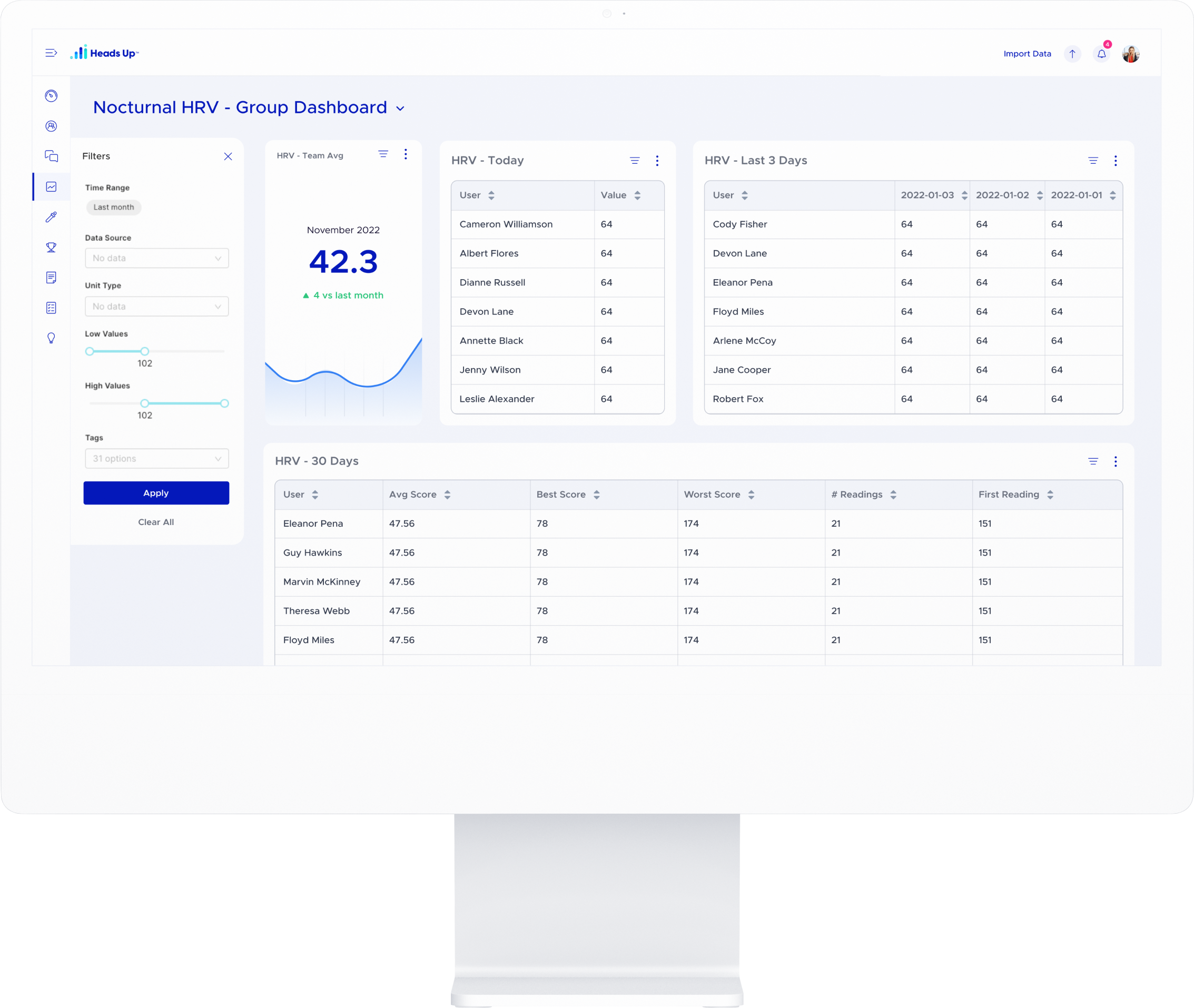1194x1008 pixels.
Task: Select the chart analytics sidebar icon
Action: coord(52,187)
